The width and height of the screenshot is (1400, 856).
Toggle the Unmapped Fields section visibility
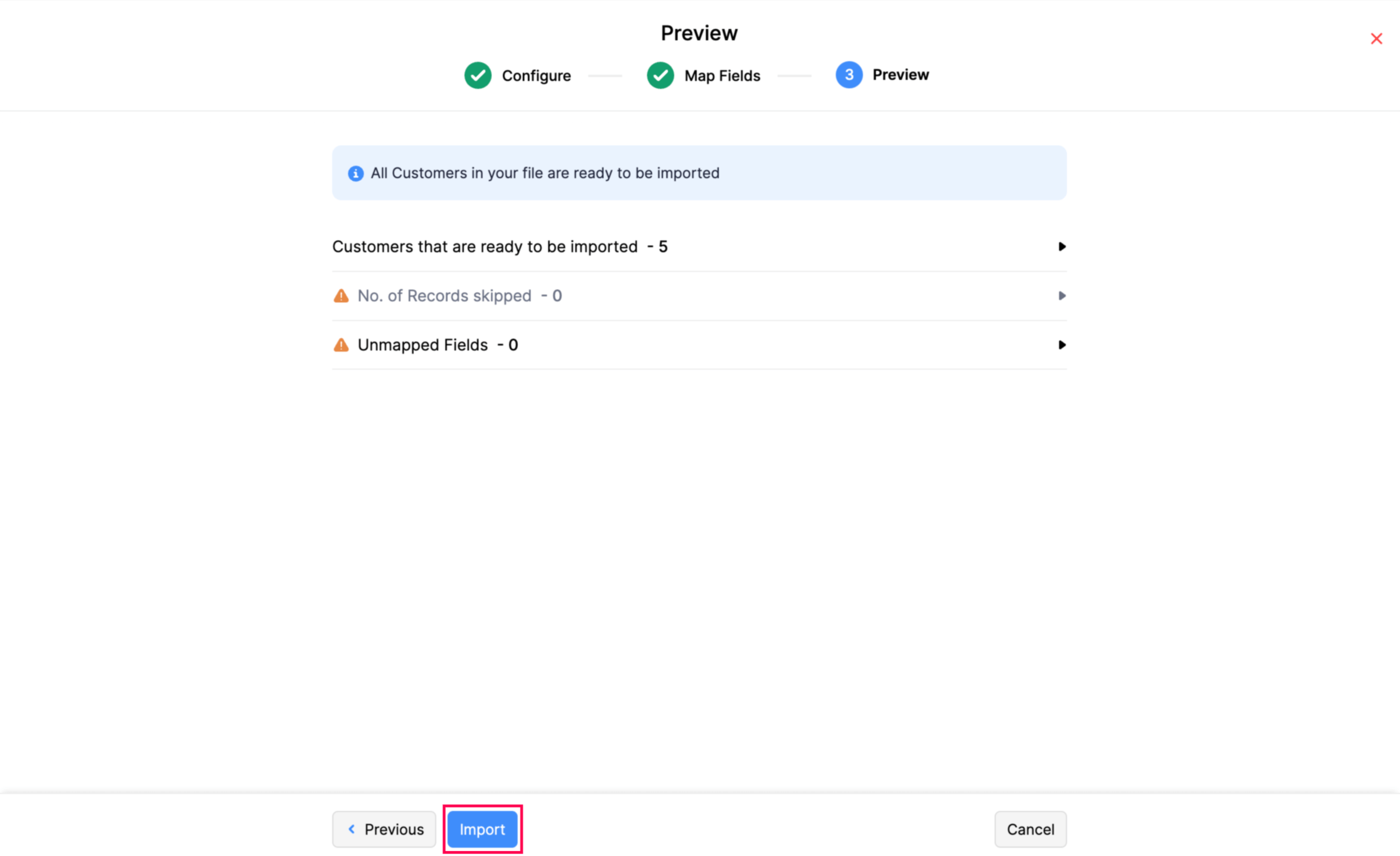[1062, 344]
